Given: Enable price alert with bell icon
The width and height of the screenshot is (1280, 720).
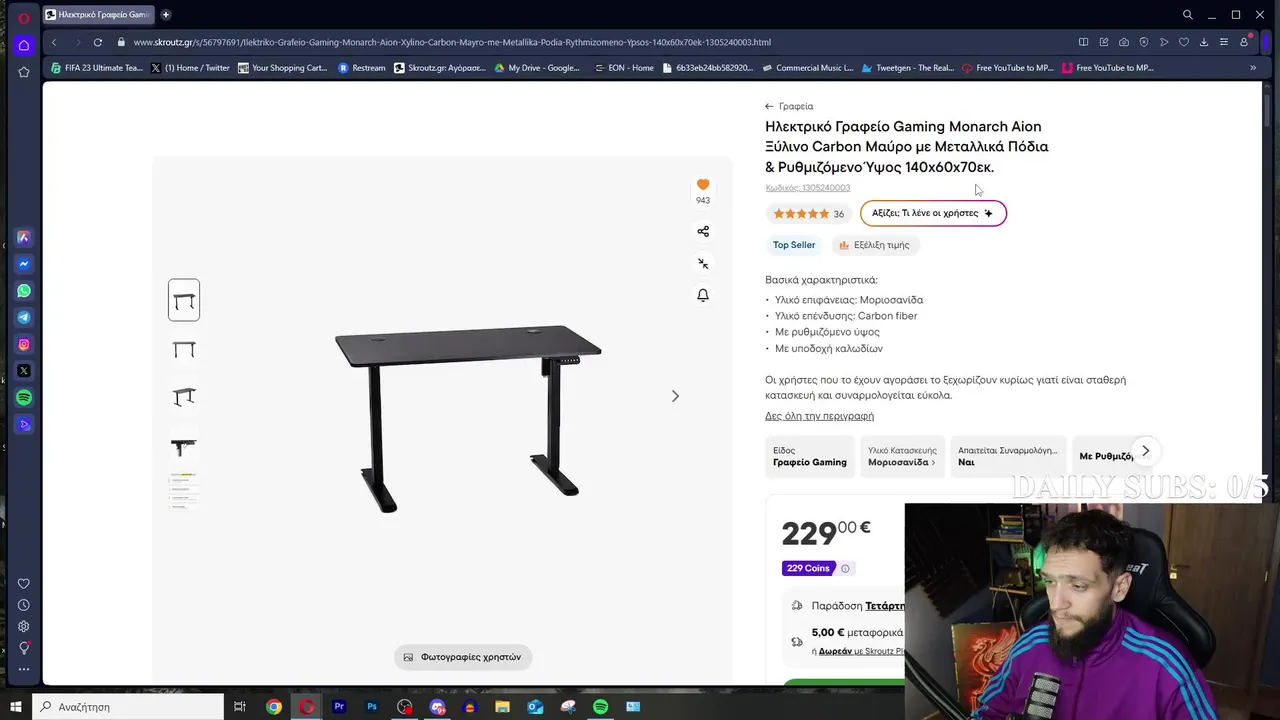Looking at the screenshot, I should coord(703,295).
